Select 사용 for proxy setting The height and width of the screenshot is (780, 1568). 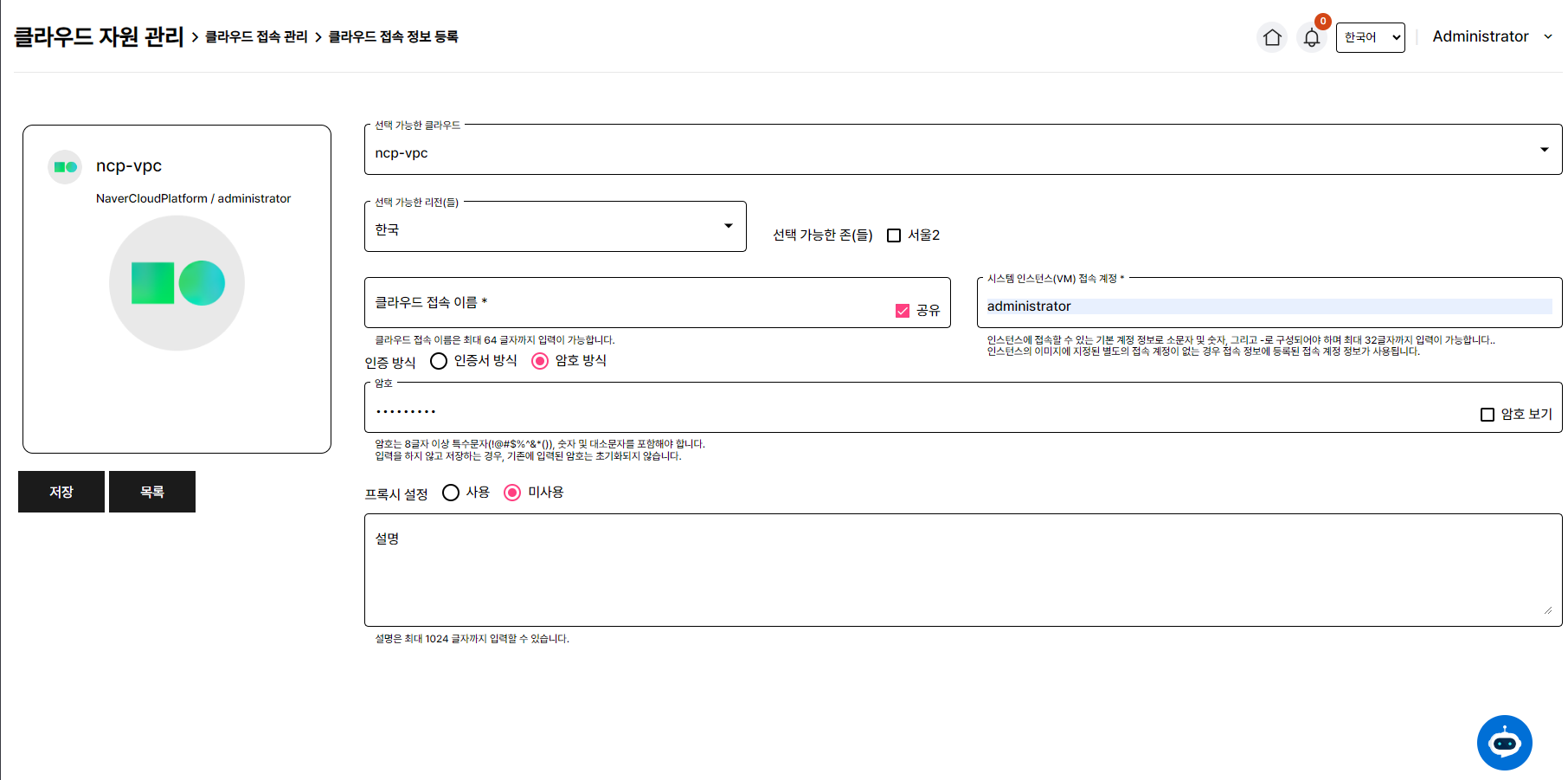(451, 493)
